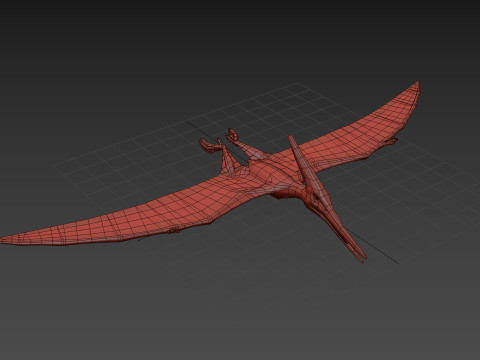Viewport: 480px width, 360px height.
Task: Click the wing finger claw on right wing
Action: tap(391, 141)
